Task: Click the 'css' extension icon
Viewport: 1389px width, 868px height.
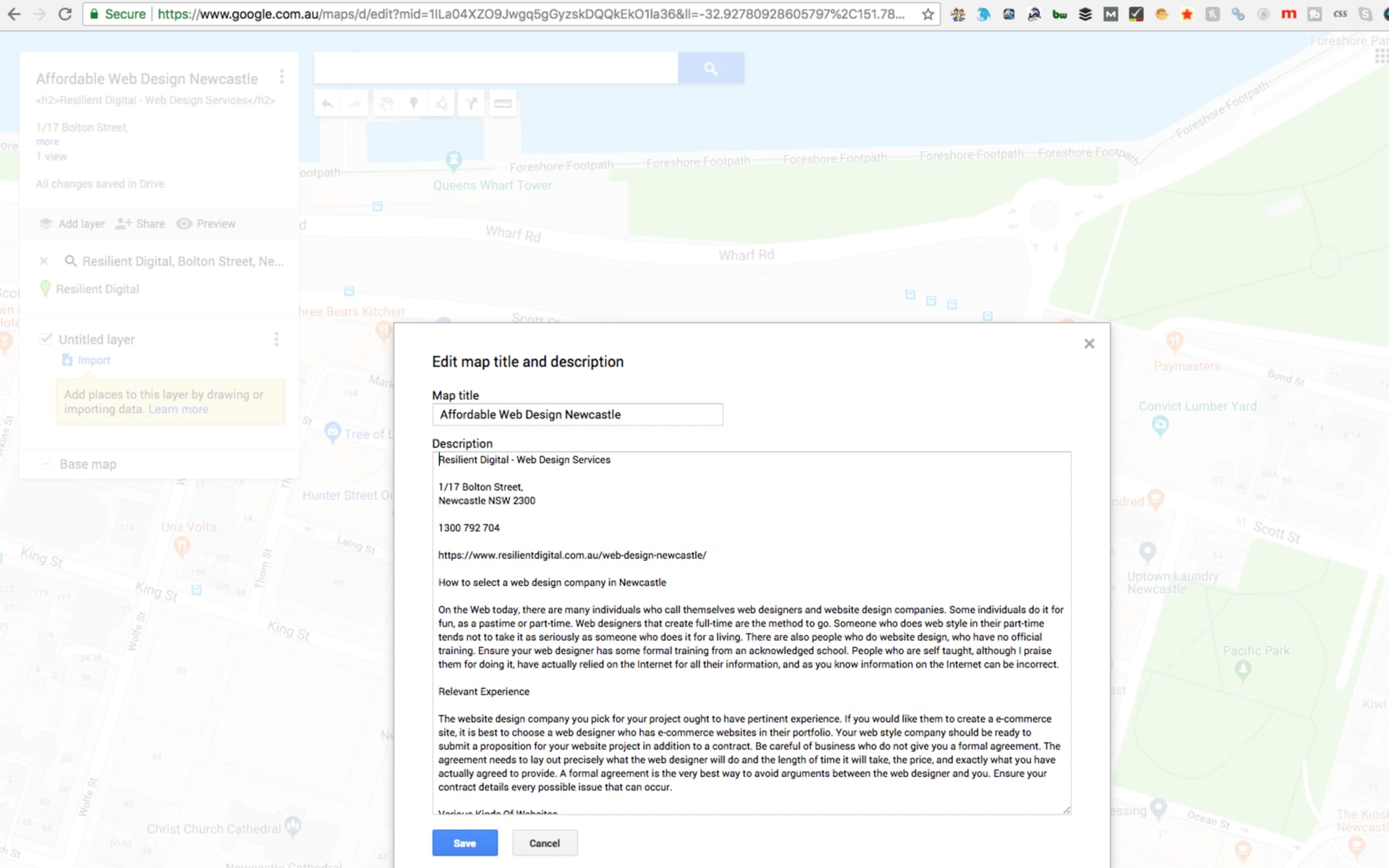Action: click(1340, 14)
